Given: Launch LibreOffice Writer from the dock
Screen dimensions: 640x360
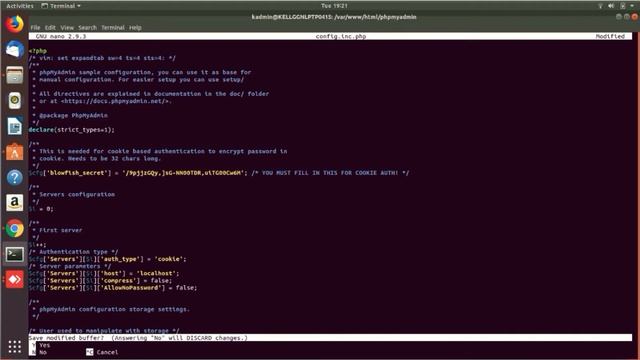Looking at the screenshot, I should pos(15,126).
